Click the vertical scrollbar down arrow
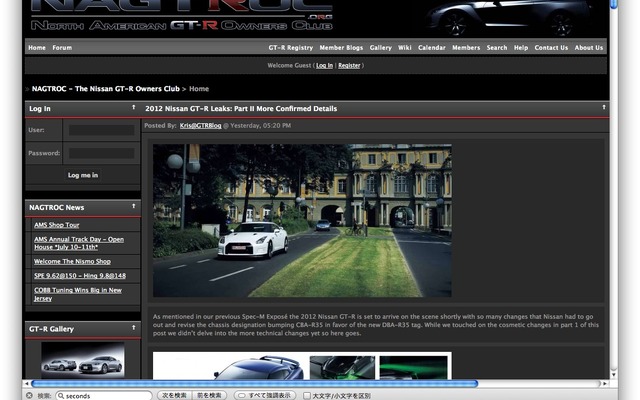640x400 pixels. click(x=613, y=374)
